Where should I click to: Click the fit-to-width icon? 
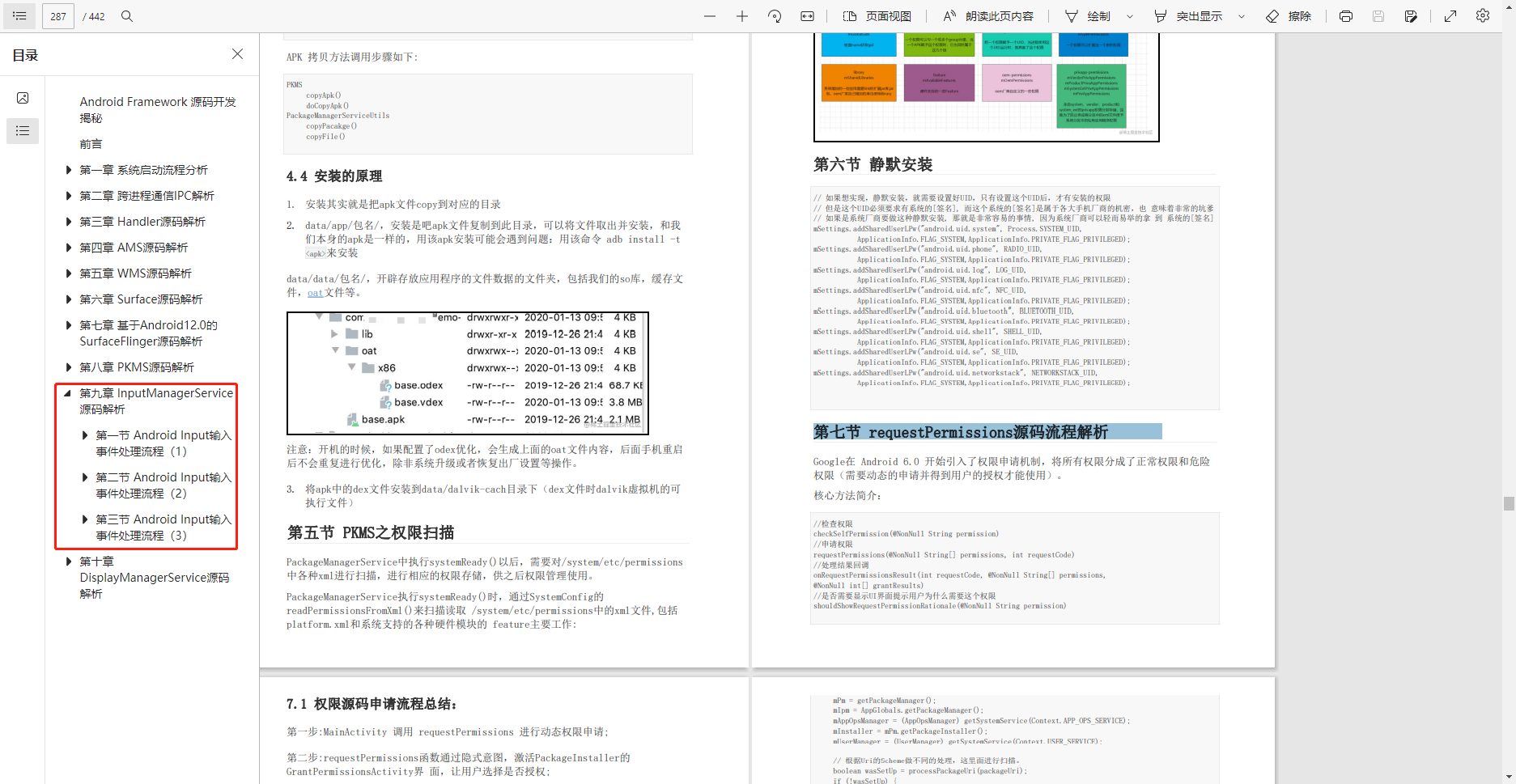[x=807, y=15]
